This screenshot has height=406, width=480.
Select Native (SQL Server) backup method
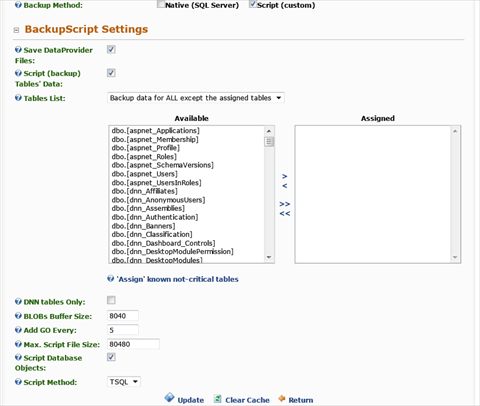click(x=161, y=4)
